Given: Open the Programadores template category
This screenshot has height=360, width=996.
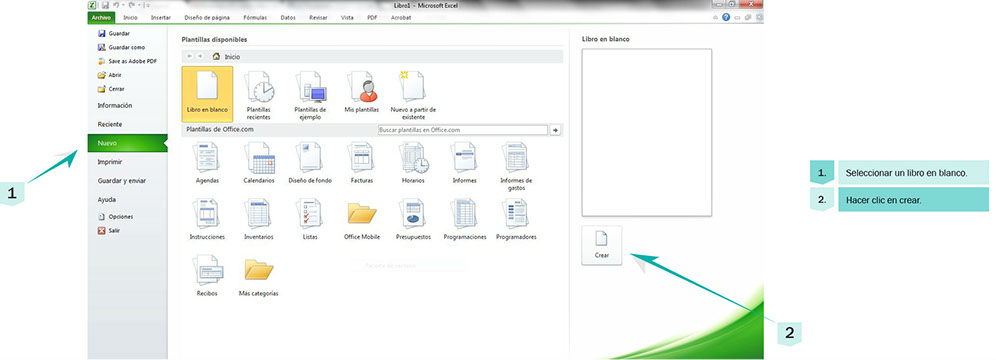Looking at the screenshot, I should 516,220.
